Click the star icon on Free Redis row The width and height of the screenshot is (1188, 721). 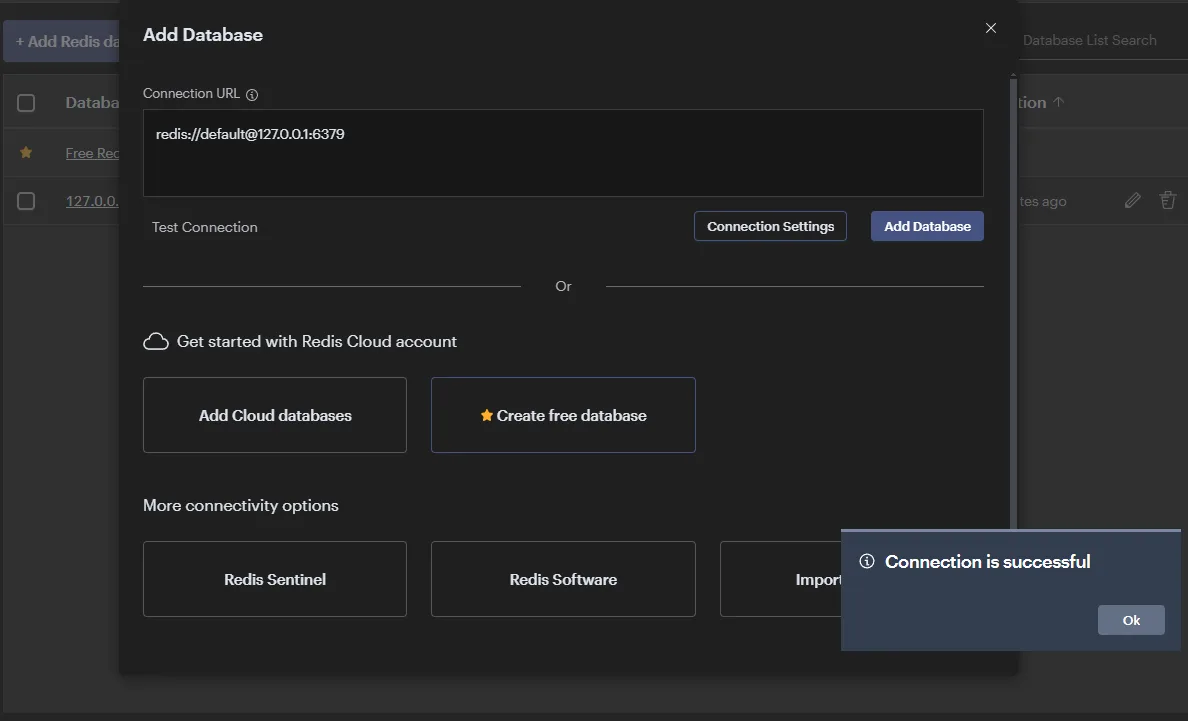[26, 153]
